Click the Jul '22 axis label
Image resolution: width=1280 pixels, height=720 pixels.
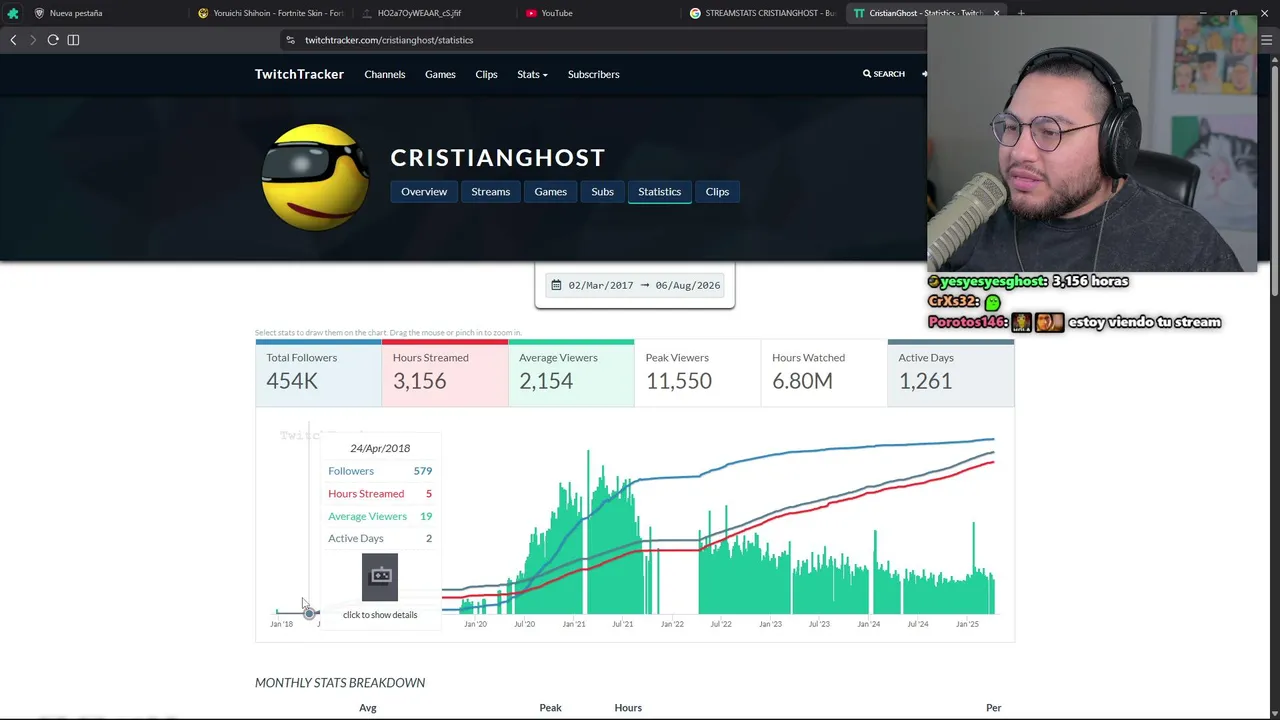tap(721, 624)
